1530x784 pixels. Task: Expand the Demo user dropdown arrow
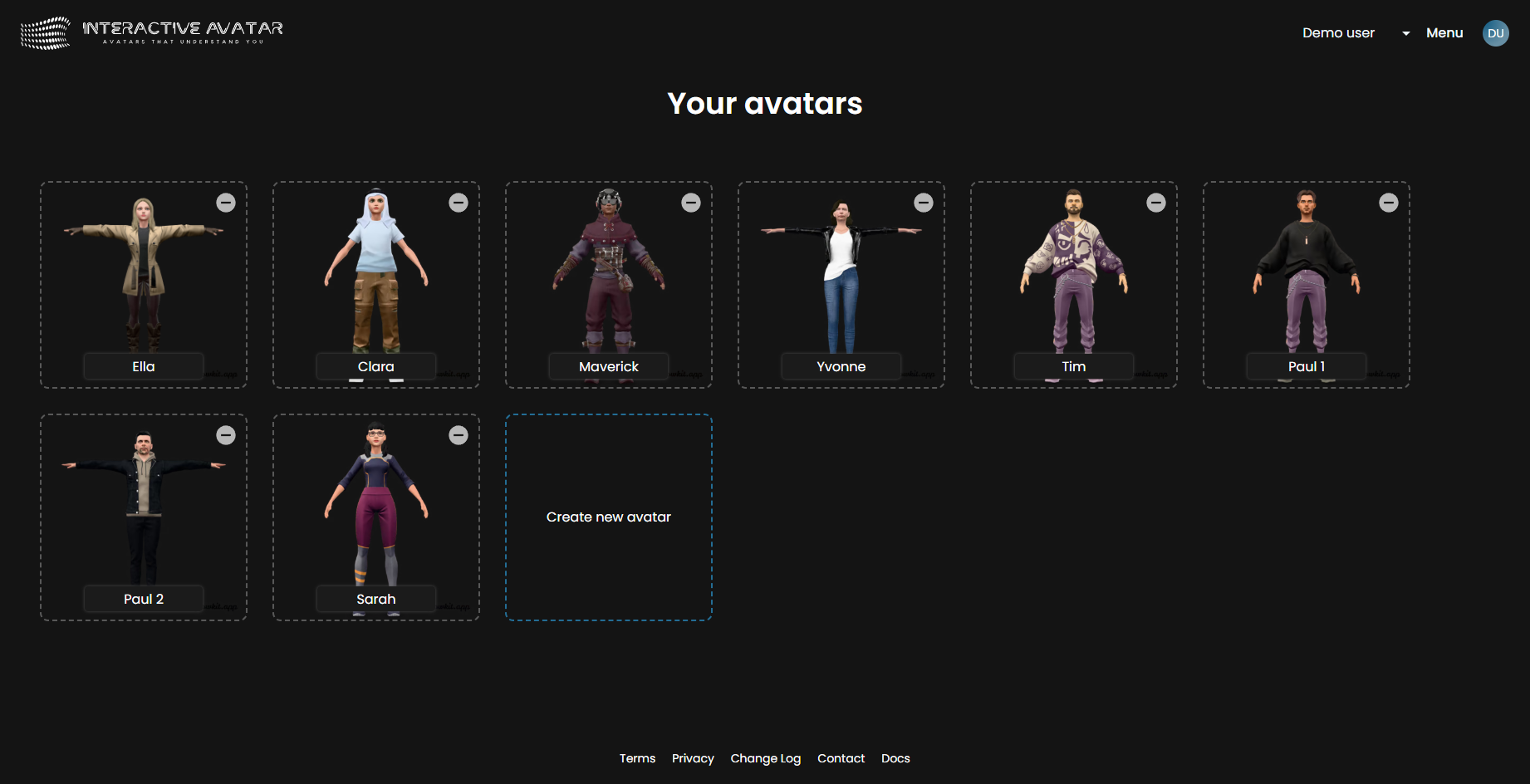1405,33
